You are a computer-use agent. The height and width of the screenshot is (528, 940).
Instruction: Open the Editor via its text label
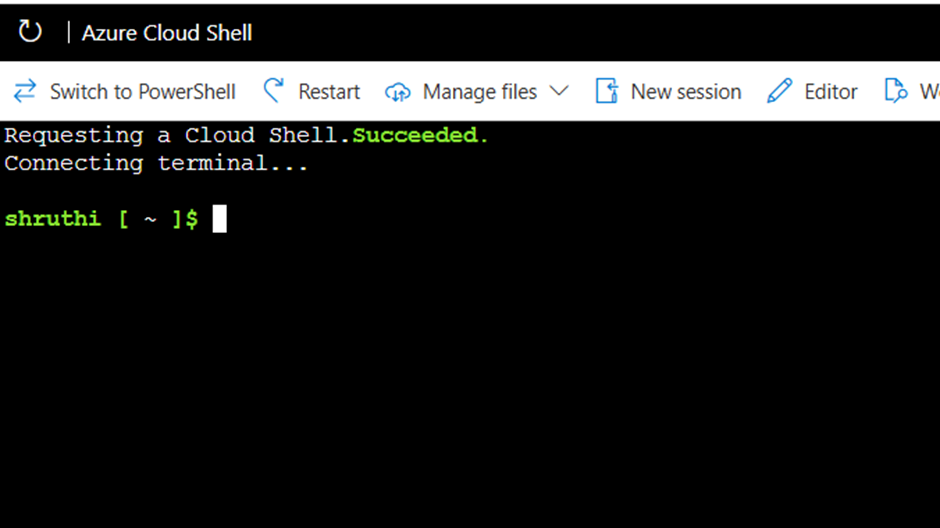pos(831,92)
